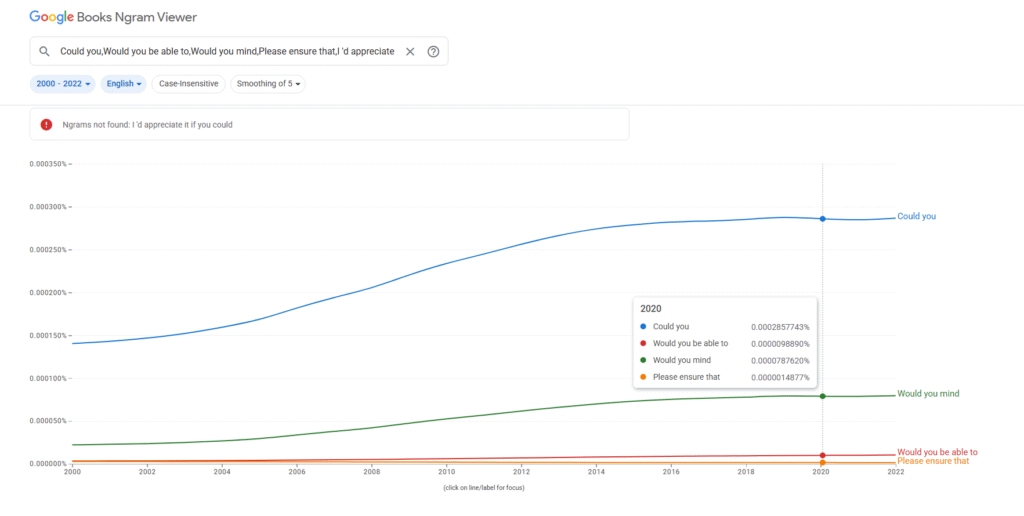Click the value 0.0002857743% in tooltip
This screenshot has height=516, width=1024.
pos(780,327)
